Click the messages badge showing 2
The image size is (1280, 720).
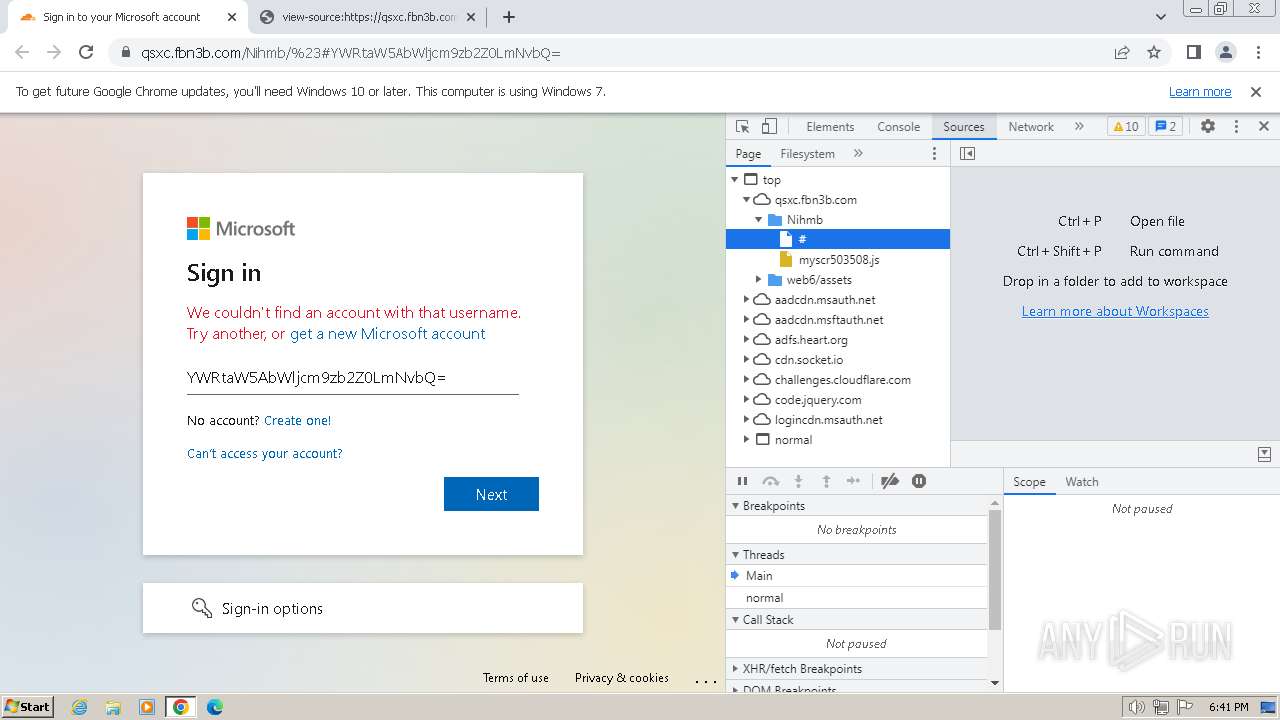1165,127
